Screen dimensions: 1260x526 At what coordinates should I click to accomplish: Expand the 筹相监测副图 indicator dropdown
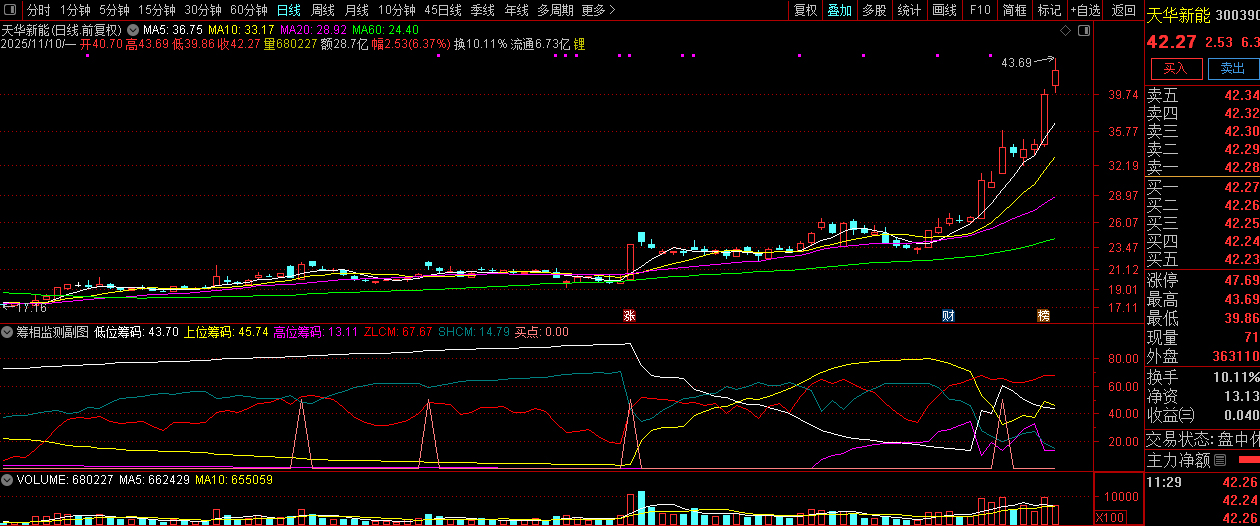coord(7,331)
